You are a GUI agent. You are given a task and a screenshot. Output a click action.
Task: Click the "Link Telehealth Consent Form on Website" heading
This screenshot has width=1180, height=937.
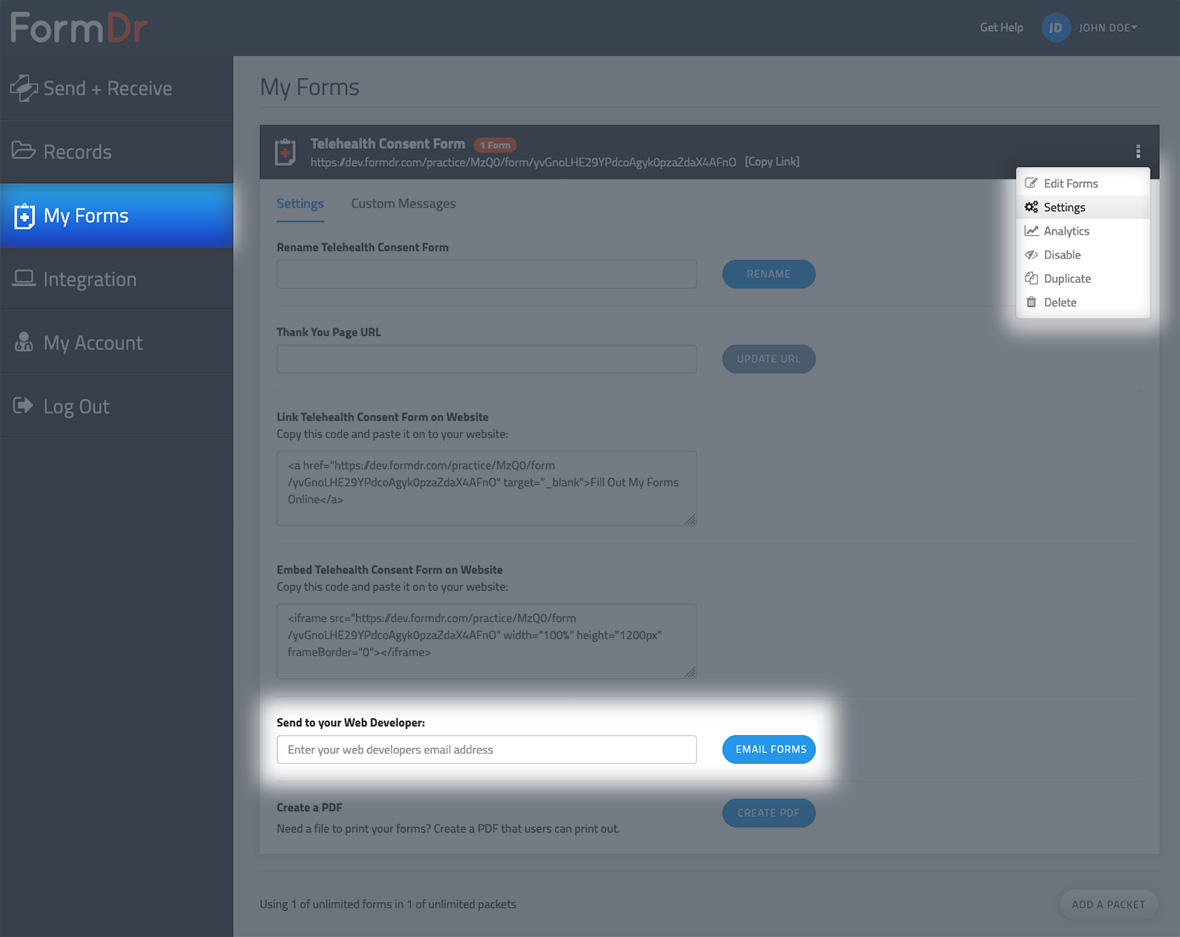pos(382,417)
